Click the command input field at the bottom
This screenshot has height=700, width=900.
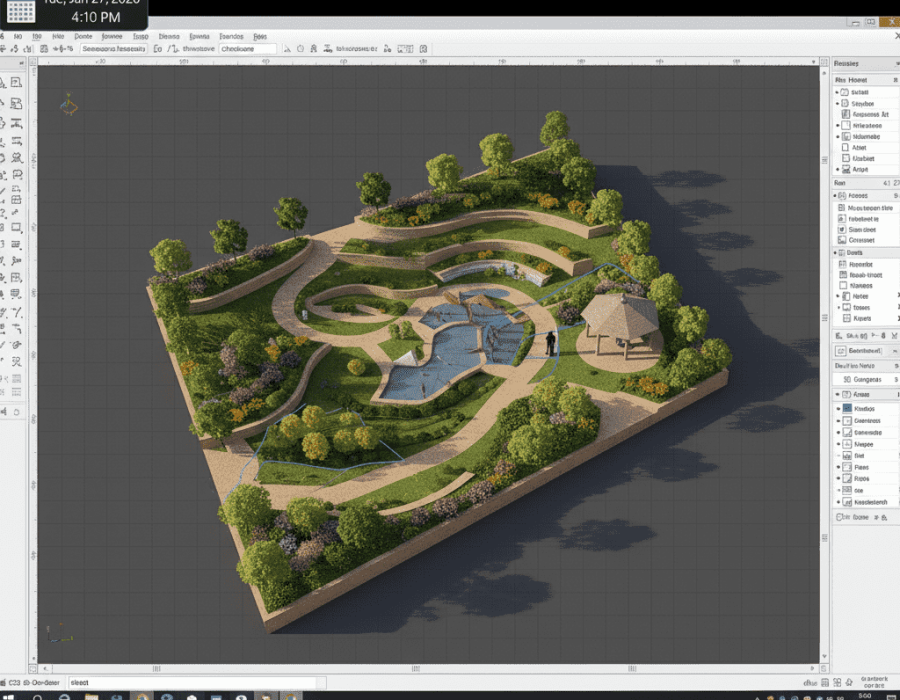(x=190, y=682)
